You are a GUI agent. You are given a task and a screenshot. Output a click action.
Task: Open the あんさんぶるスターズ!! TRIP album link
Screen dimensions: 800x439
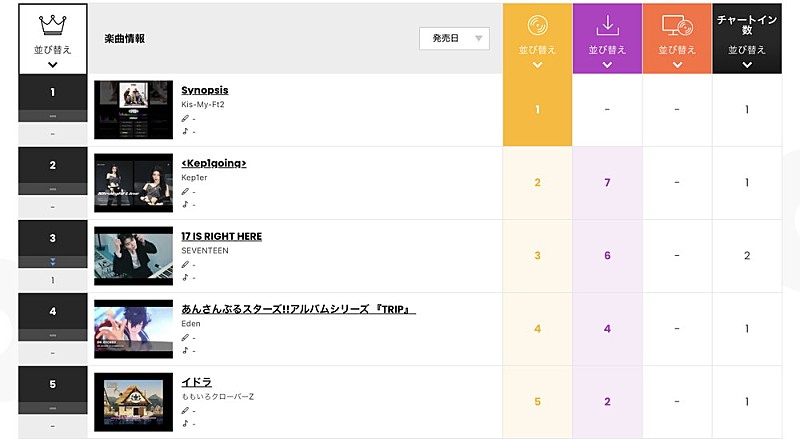point(298,309)
